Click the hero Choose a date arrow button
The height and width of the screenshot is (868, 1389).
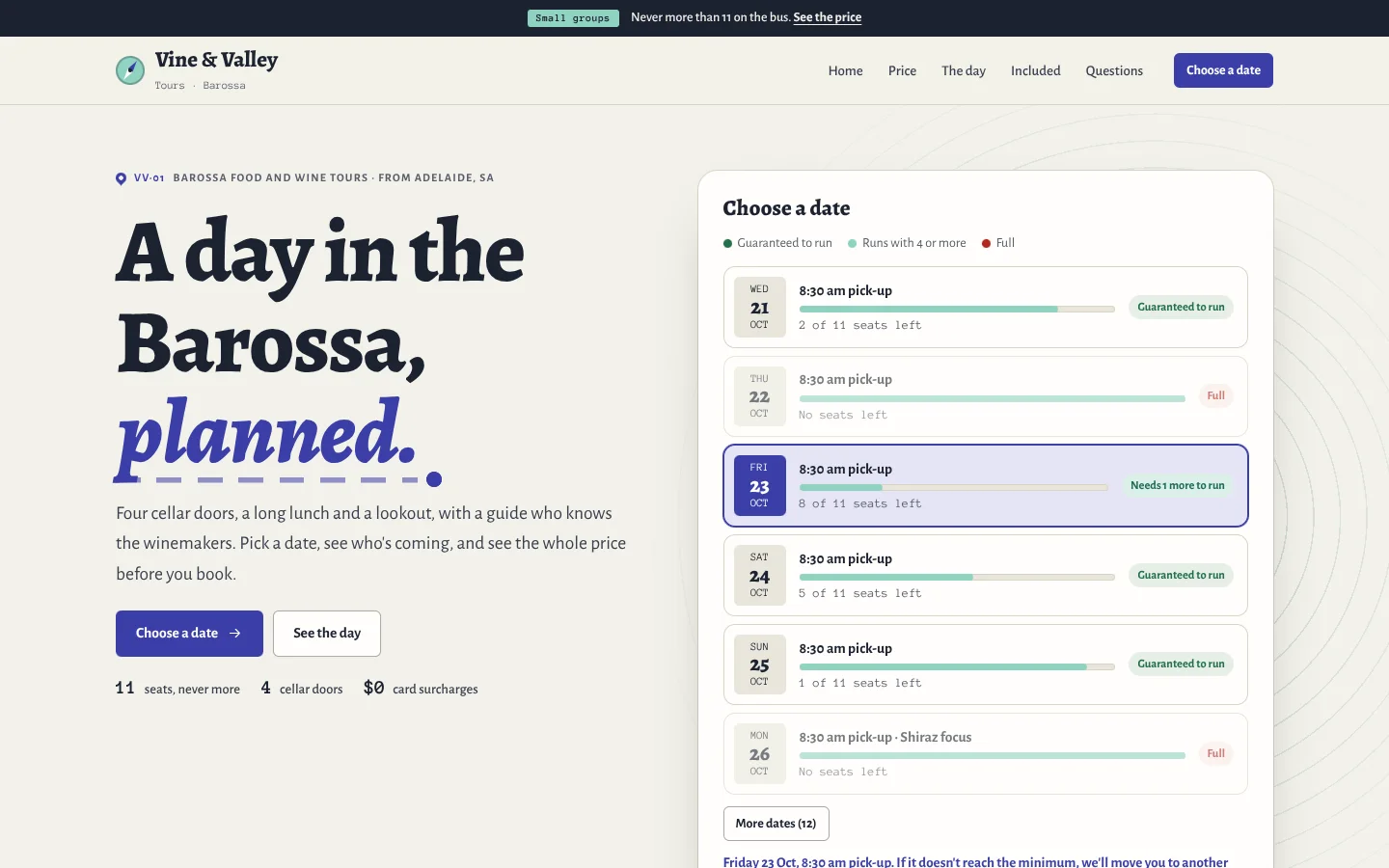point(189,634)
